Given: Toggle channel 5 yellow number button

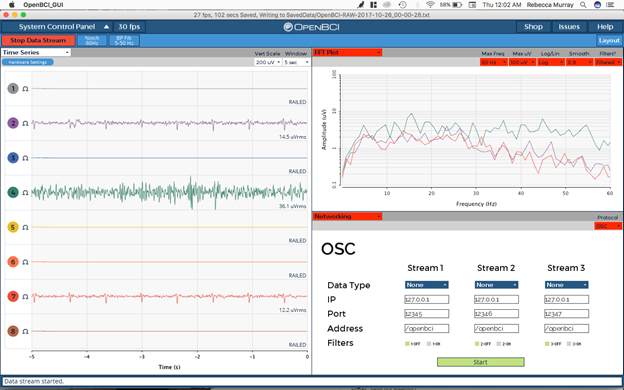Looking at the screenshot, I should (x=13, y=227).
